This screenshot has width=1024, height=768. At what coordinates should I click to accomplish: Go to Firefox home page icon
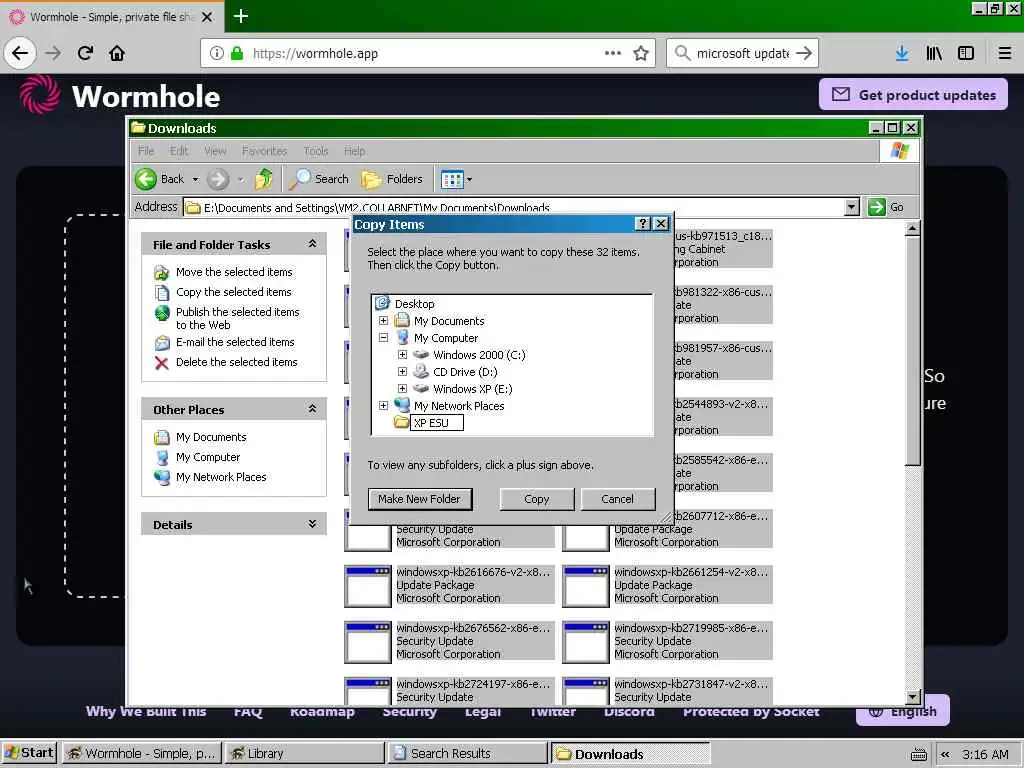tap(117, 53)
